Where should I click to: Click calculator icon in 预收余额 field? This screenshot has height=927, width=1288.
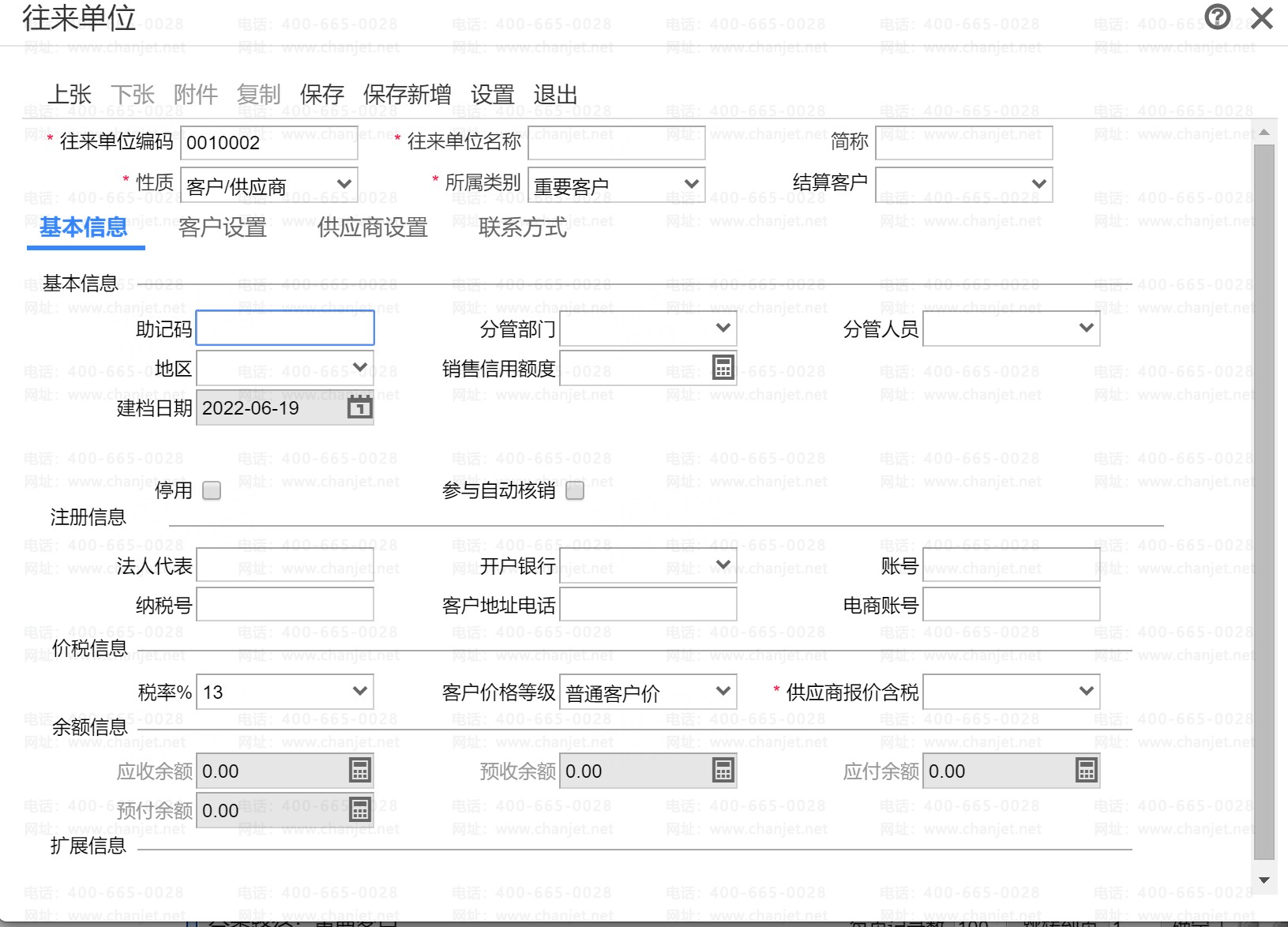coord(723,771)
